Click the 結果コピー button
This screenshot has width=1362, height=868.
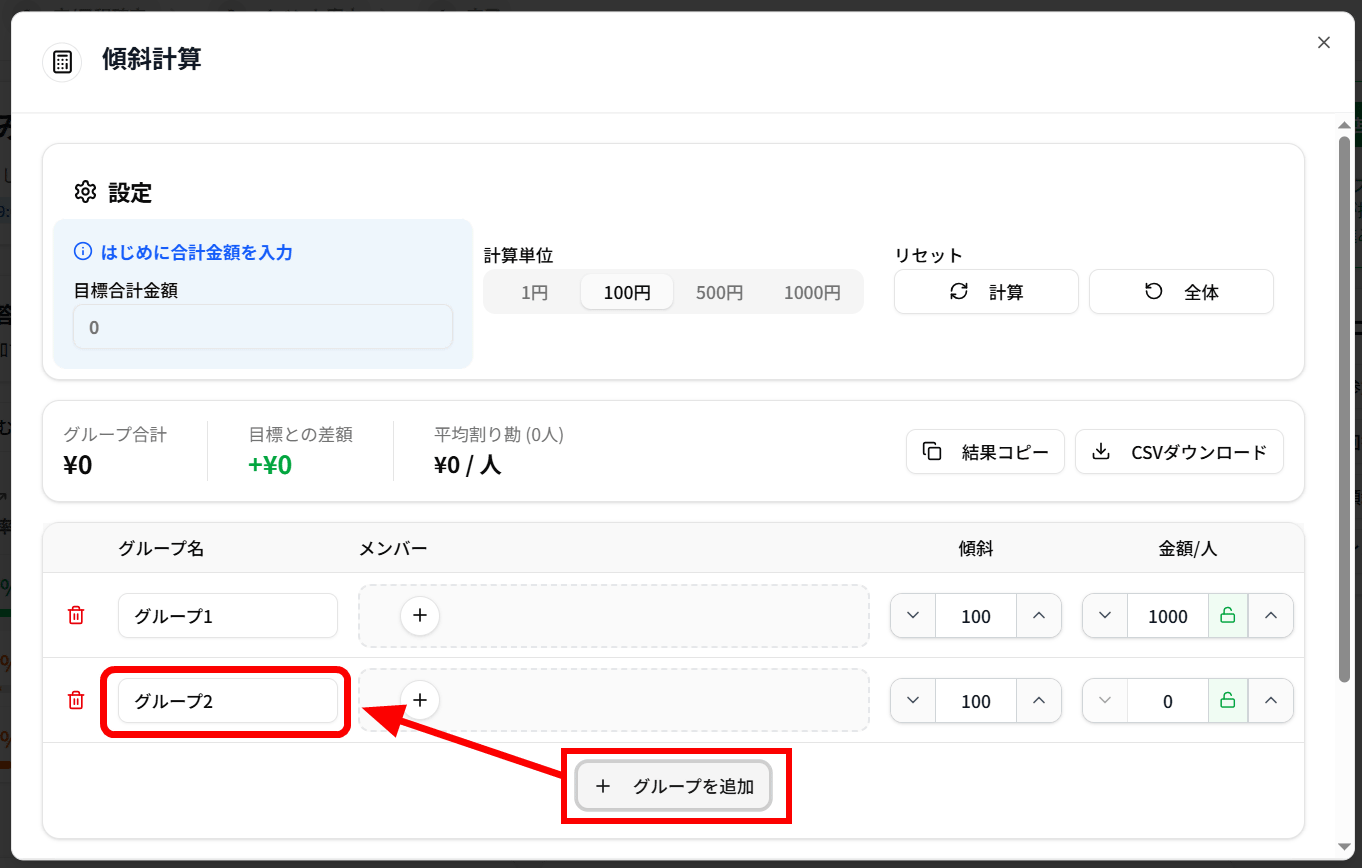985,452
